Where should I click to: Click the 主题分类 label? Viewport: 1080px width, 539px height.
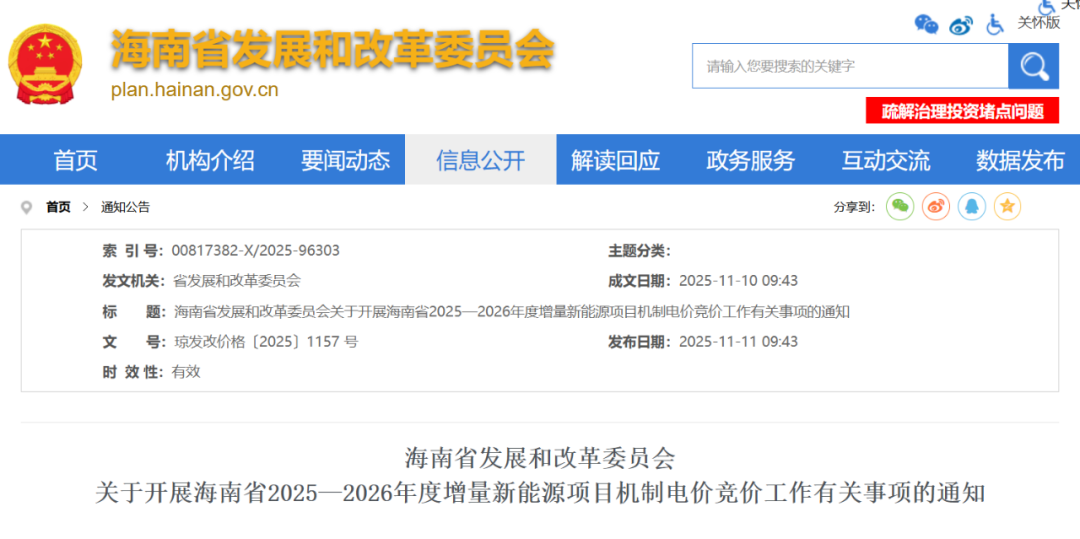pyautogui.click(x=638, y=251)
